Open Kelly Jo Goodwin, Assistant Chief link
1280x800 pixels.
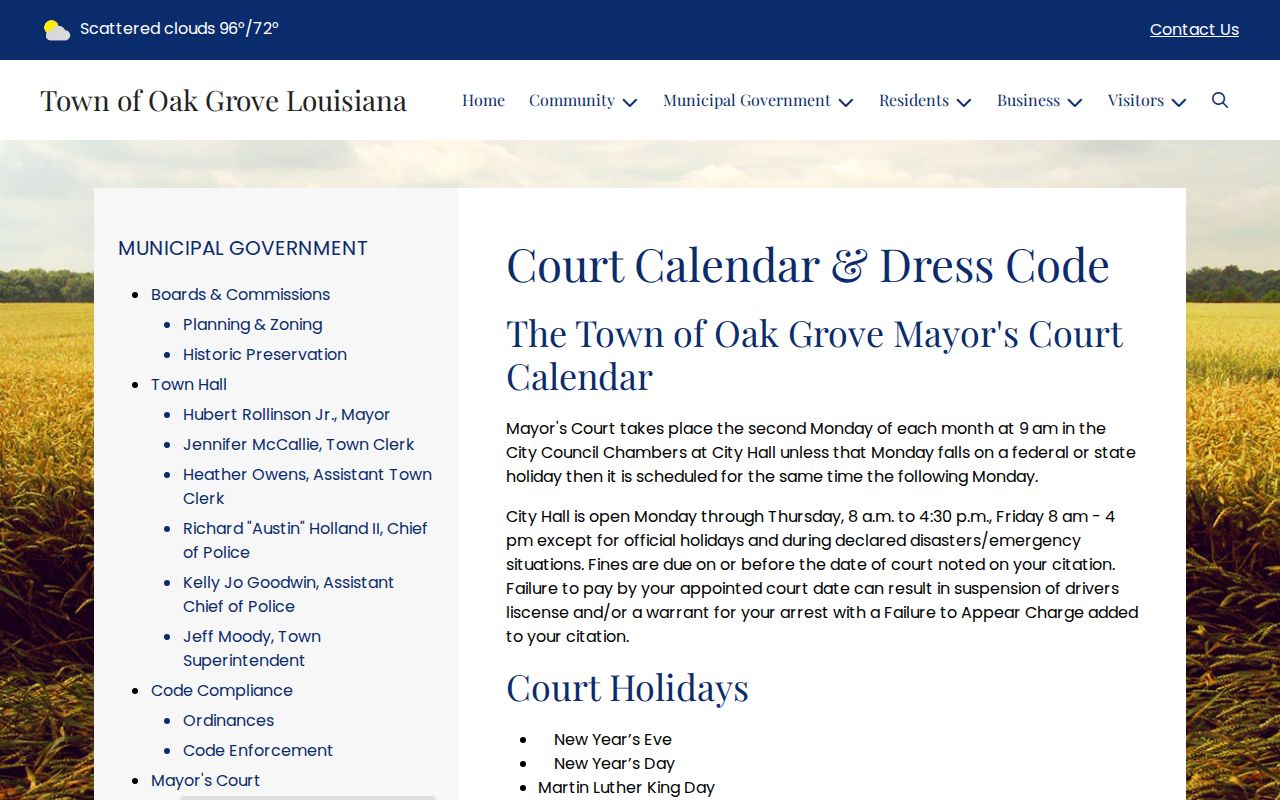point(288,594)
